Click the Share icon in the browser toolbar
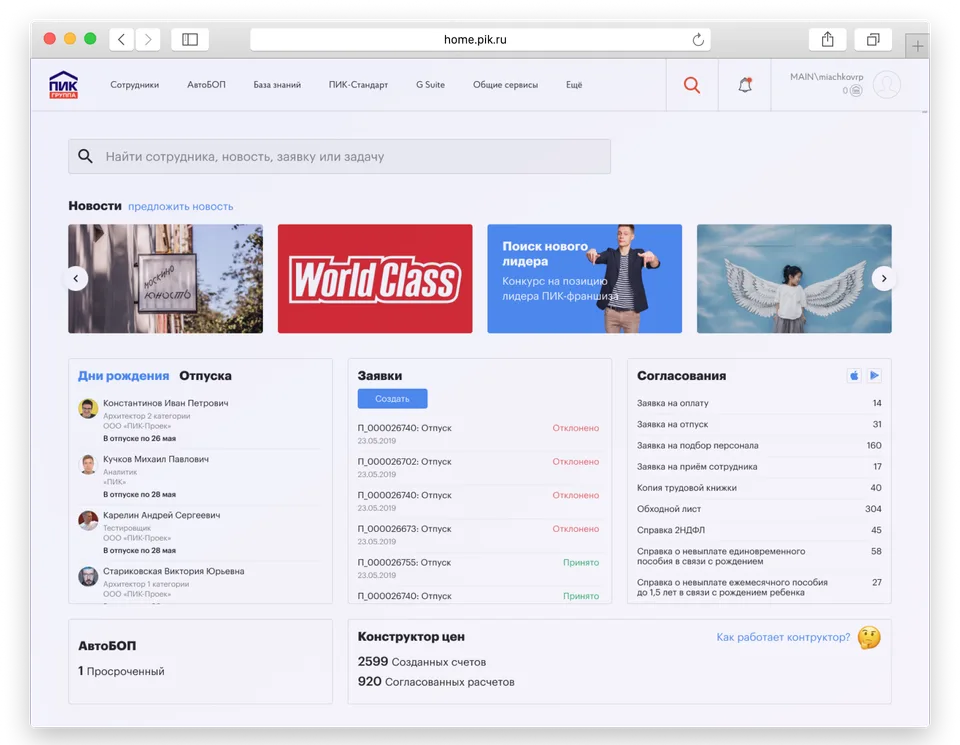Image resolution: width=960 pixels, height=745 pixels. 826,39
